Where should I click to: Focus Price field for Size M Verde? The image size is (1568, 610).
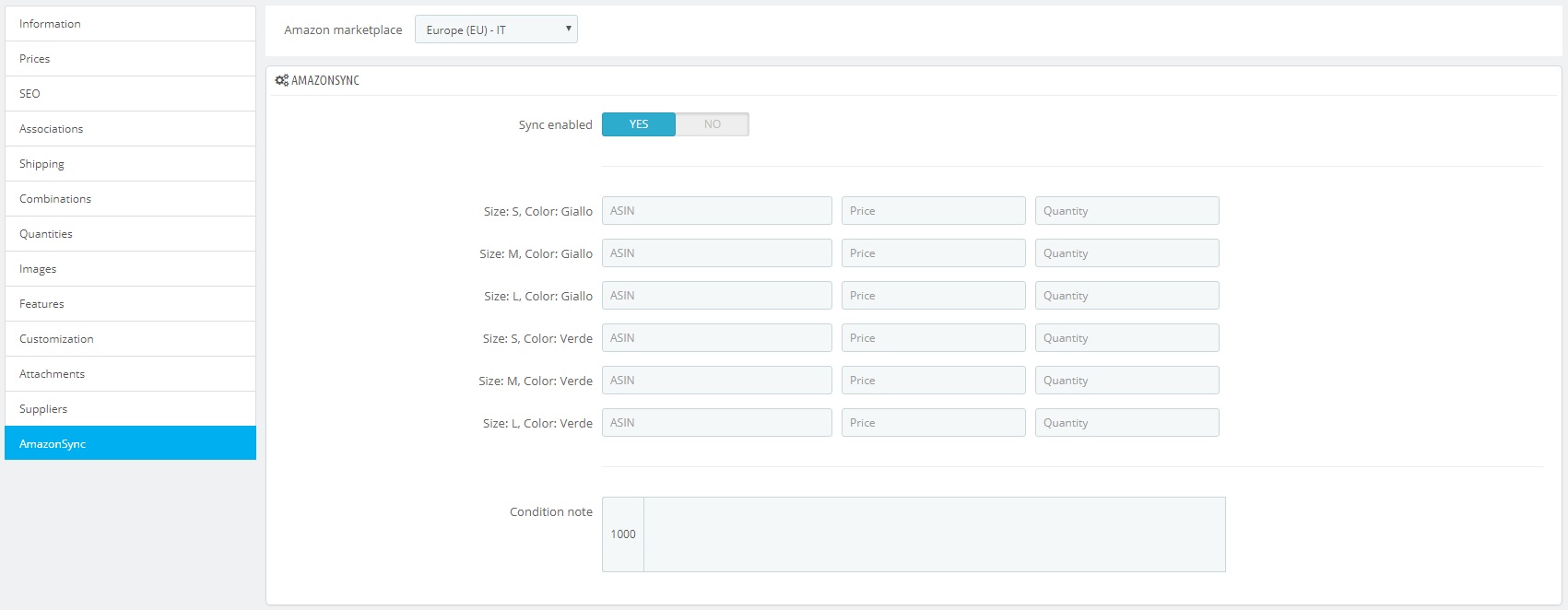tap(934, 381)
